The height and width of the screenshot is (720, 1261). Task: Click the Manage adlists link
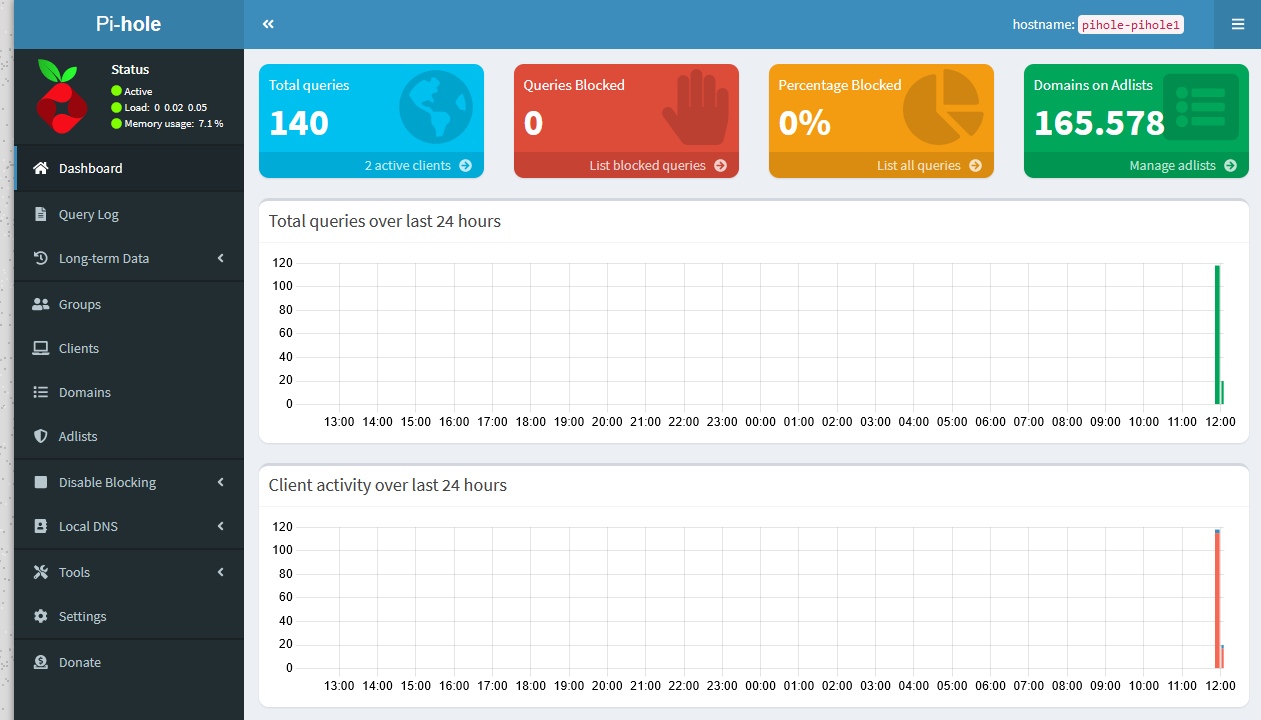[1136, 166]
